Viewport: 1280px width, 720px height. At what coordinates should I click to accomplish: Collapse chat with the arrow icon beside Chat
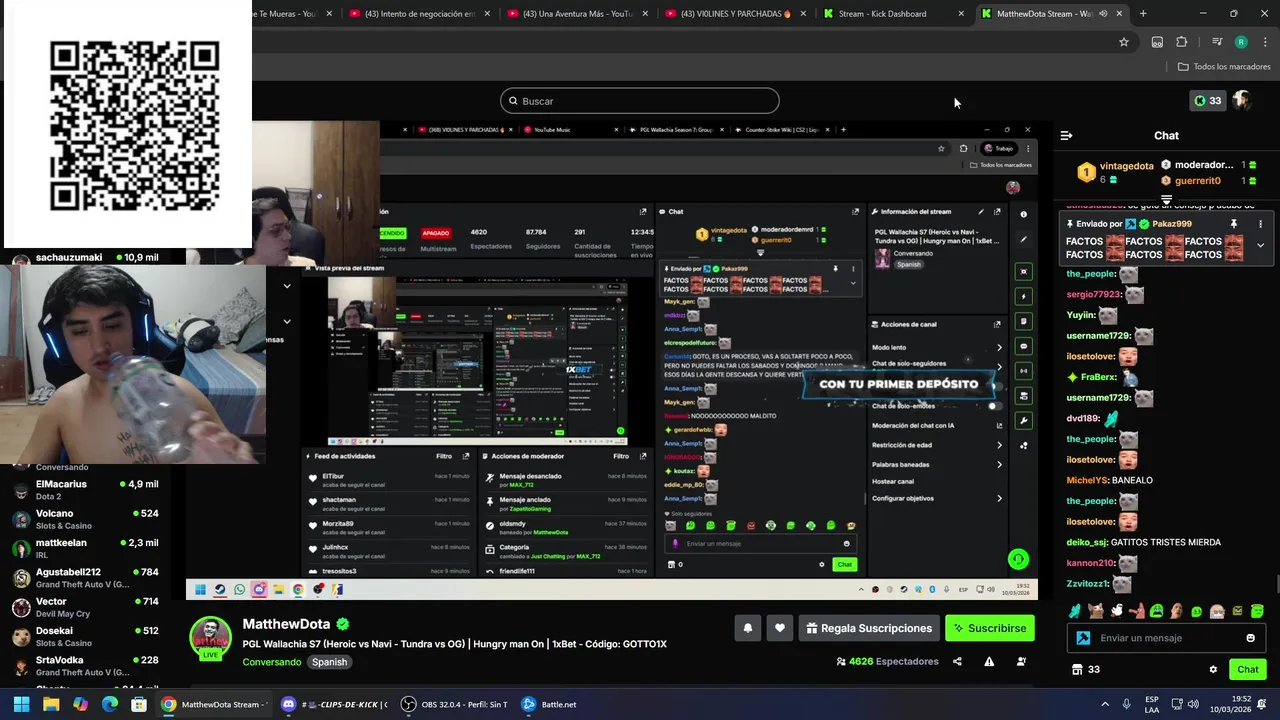pyautogui.click(x=1066, y=135)
